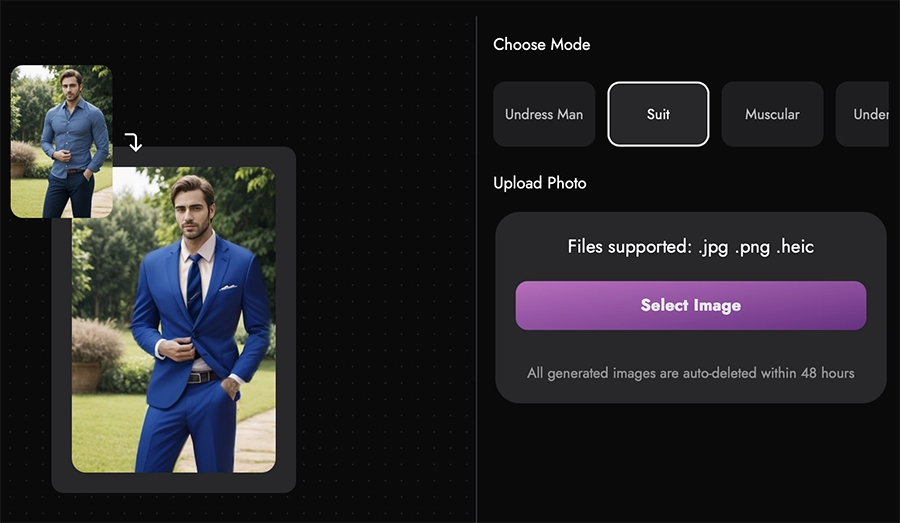Click the auto-deleted within 48 hours notice
Screen dimensions: 900x523
point(690,373)
